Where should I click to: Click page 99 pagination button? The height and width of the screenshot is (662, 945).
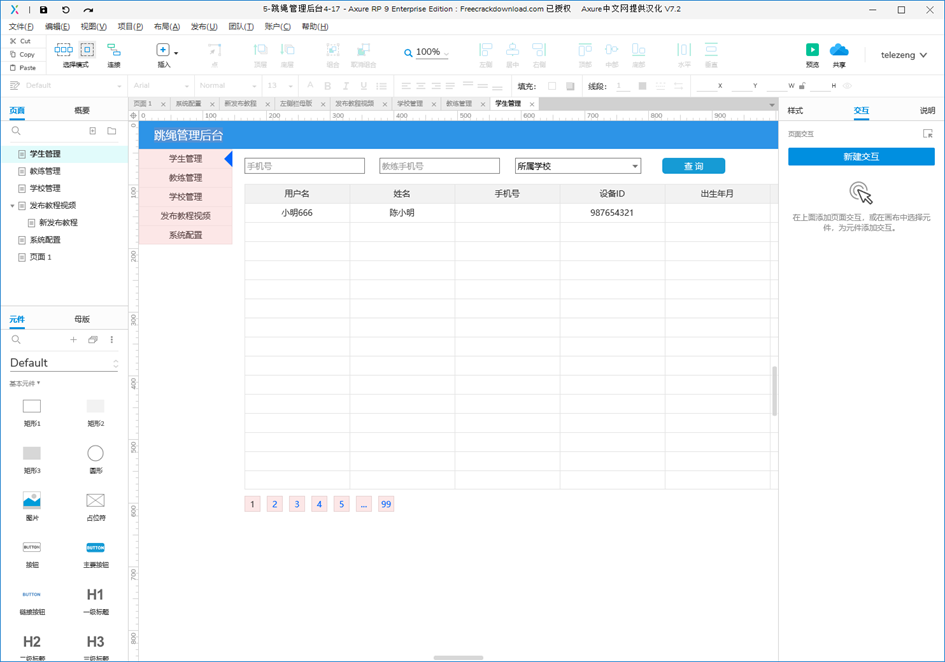tap(386, 504)
